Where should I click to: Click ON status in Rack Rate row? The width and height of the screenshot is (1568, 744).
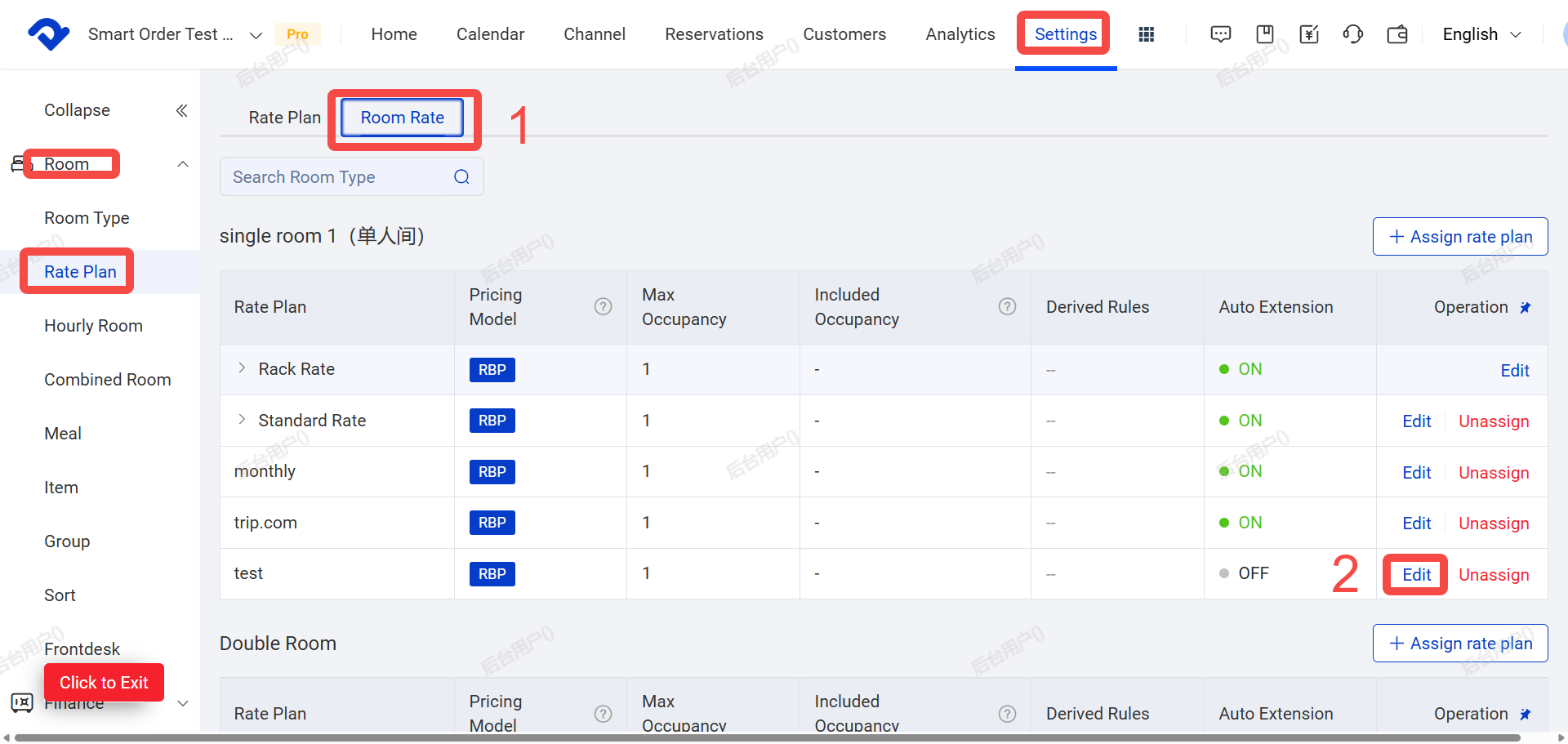pyautogui.click(x=1241, y=369)
